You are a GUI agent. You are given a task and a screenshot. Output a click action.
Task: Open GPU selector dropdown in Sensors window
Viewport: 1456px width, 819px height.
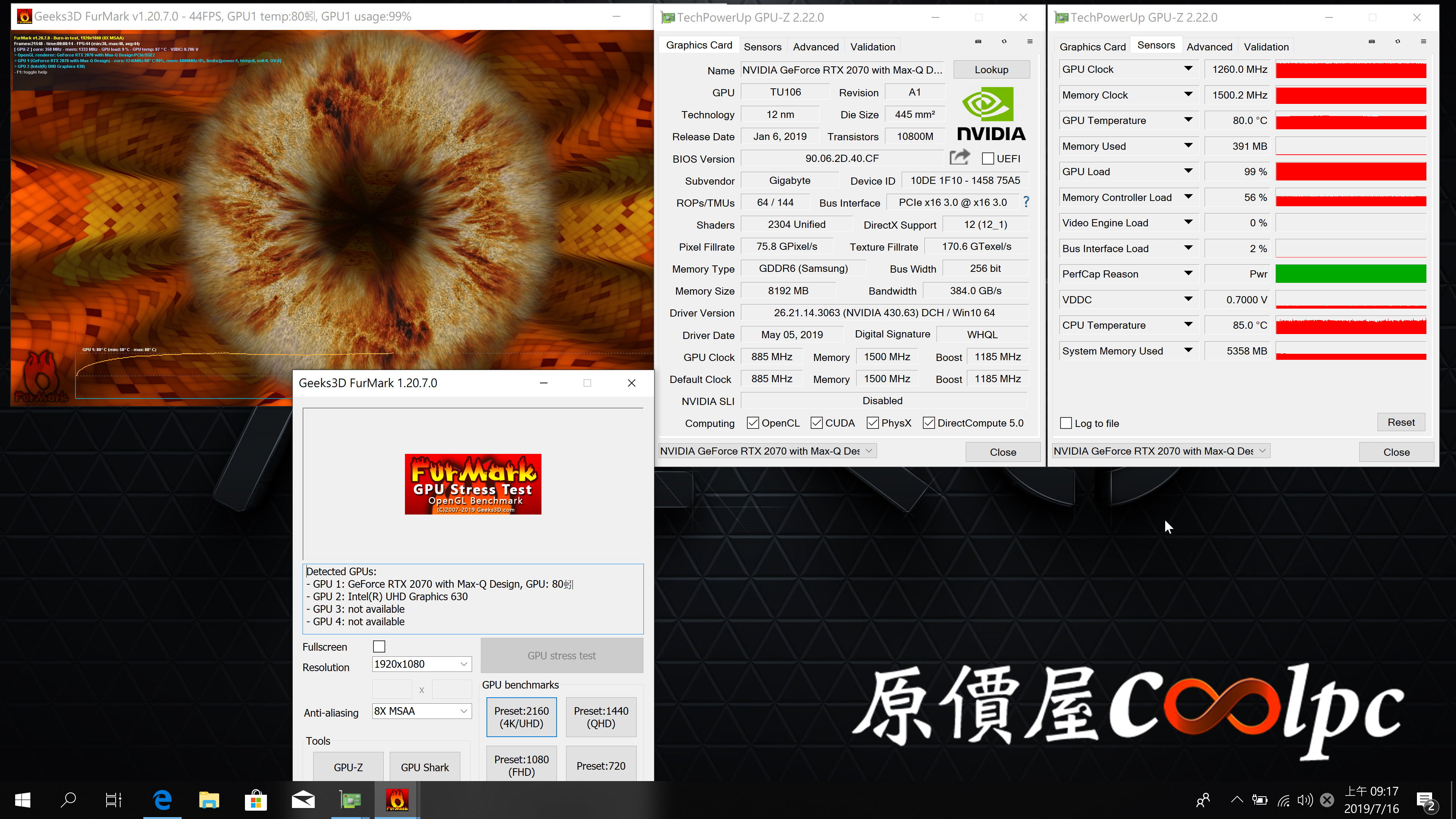click(x=1161, y=450)
